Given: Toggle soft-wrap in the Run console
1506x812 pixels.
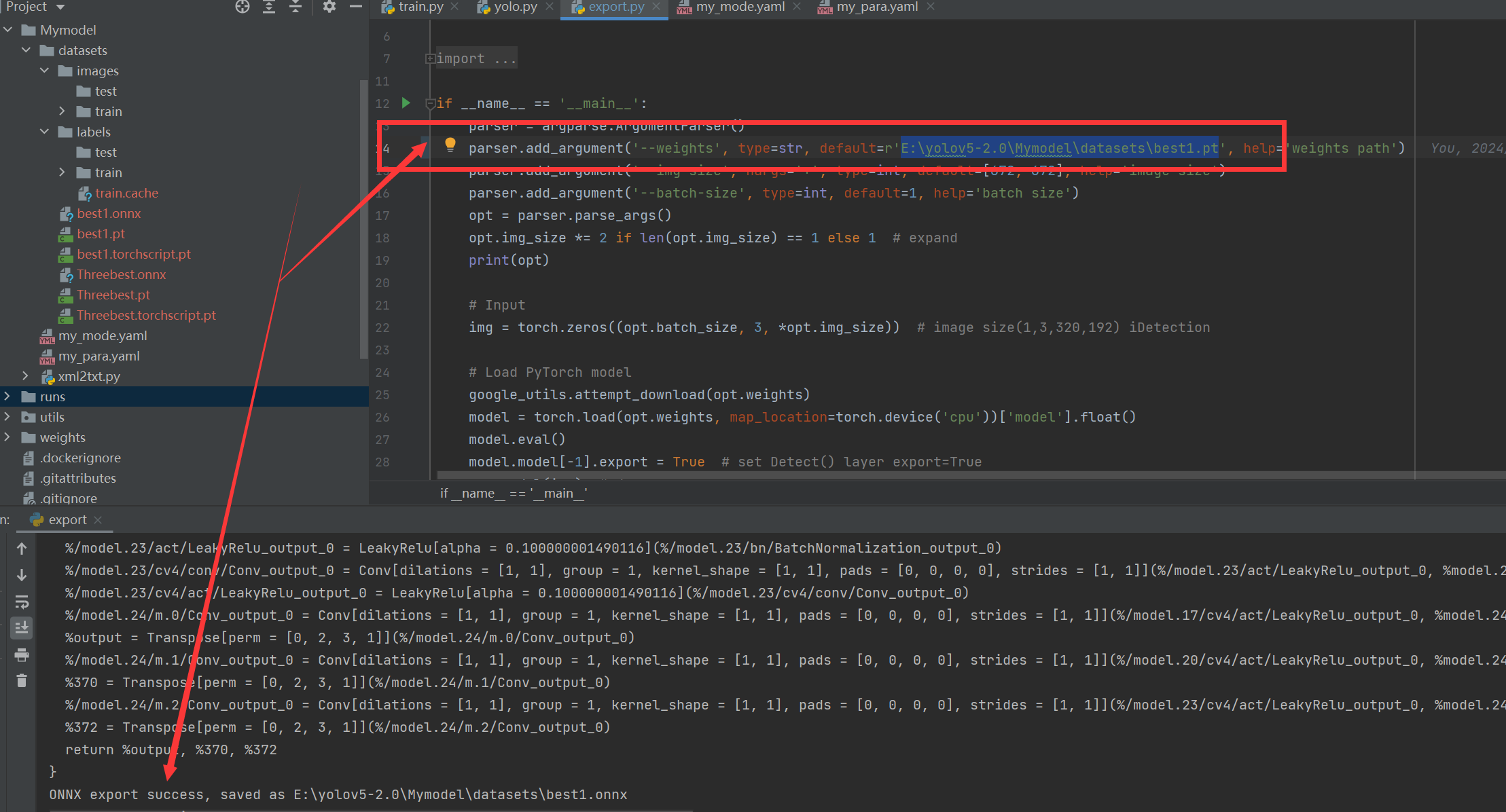Looking at the screenshot, I should click(22, 602).
